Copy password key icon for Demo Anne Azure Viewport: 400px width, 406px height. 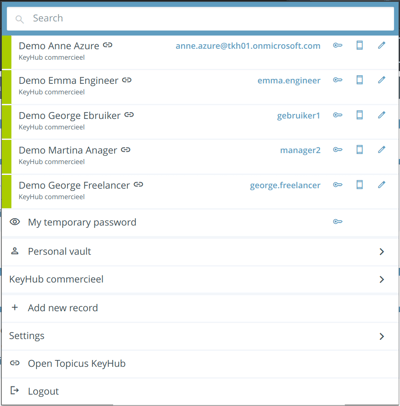[x=338, y=45]
